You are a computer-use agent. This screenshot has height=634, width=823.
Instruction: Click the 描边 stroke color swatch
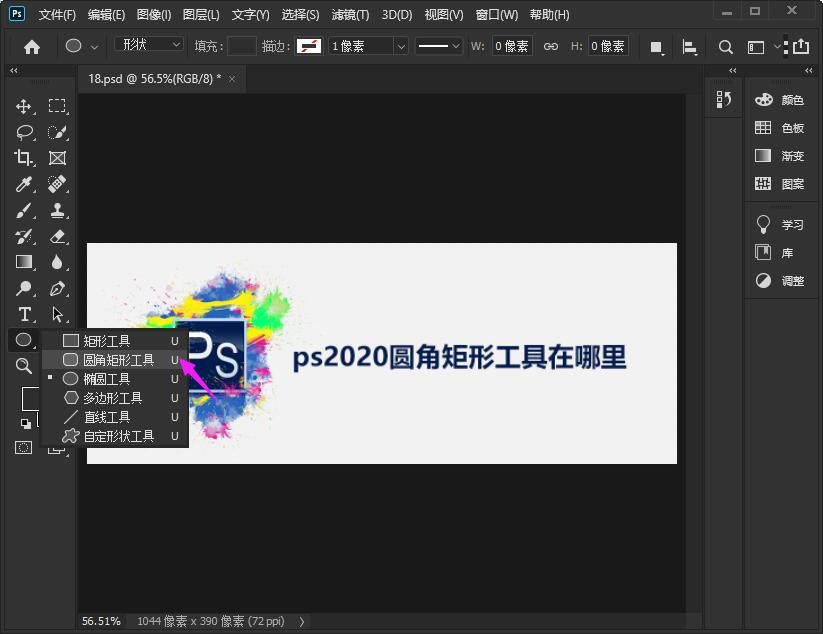click(309, 46)
